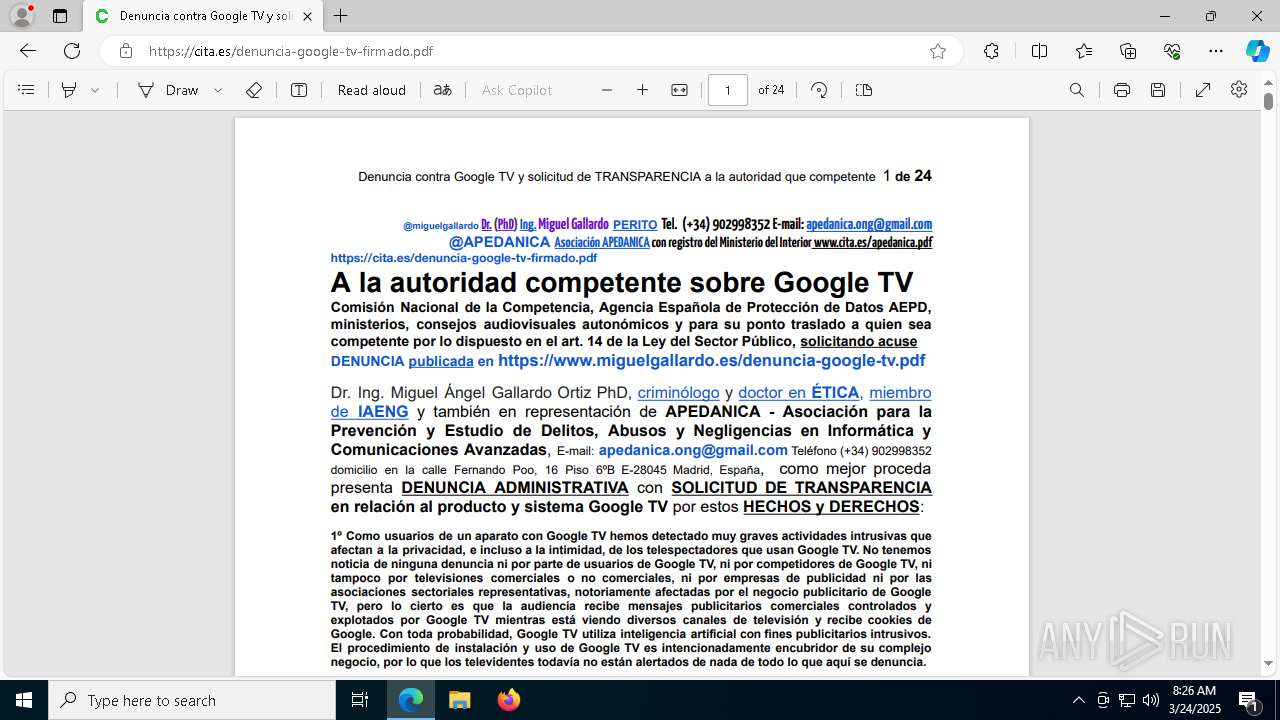View site information lock icon
The width and height of the screenshot is (1280, 720).
pyautogui.click(x=126, y=51)
